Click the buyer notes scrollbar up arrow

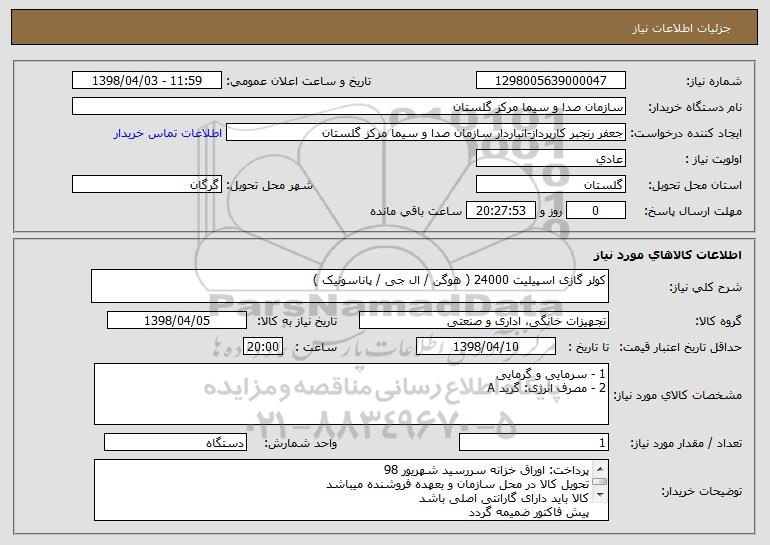point(600,468)
